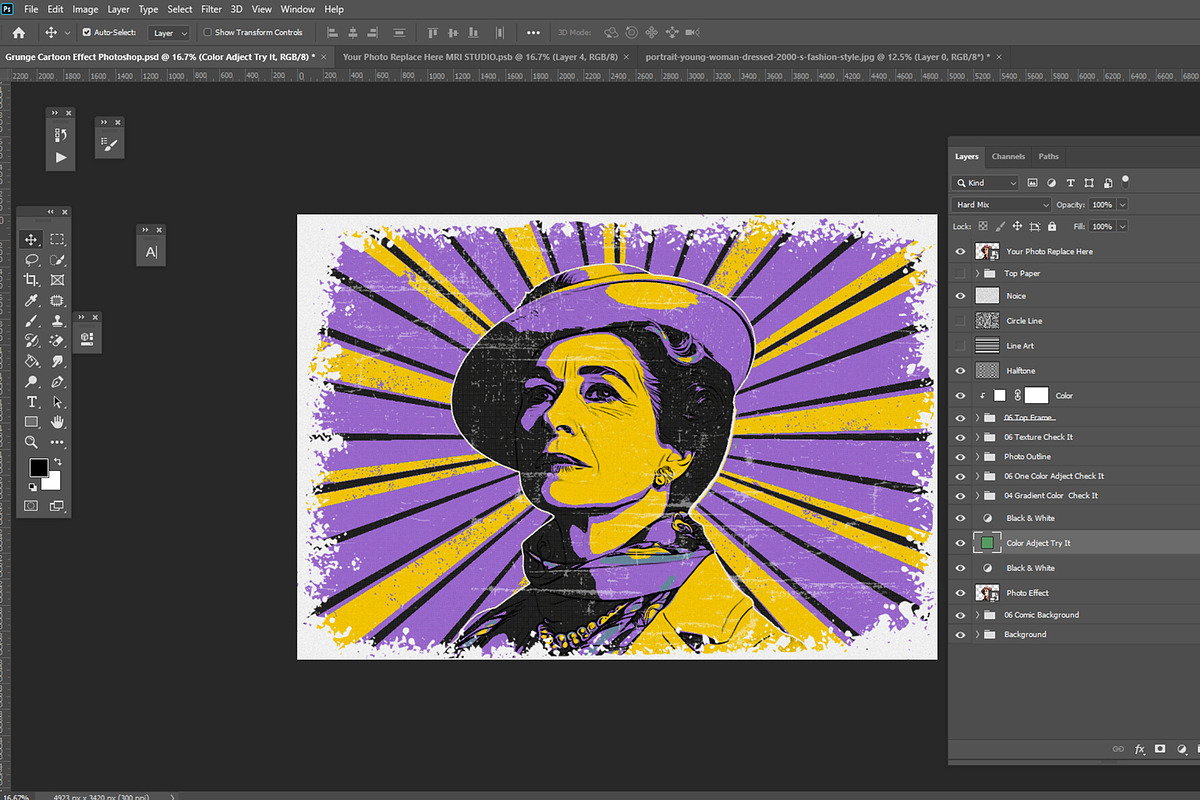Screen dimensions: 1200x800
Task: Expand the Photo Outline group
Action: click(x=977, y=457)
